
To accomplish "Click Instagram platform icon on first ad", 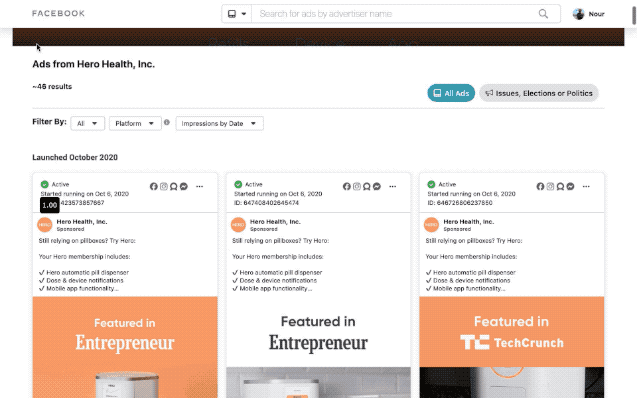I will pos(164,186).
